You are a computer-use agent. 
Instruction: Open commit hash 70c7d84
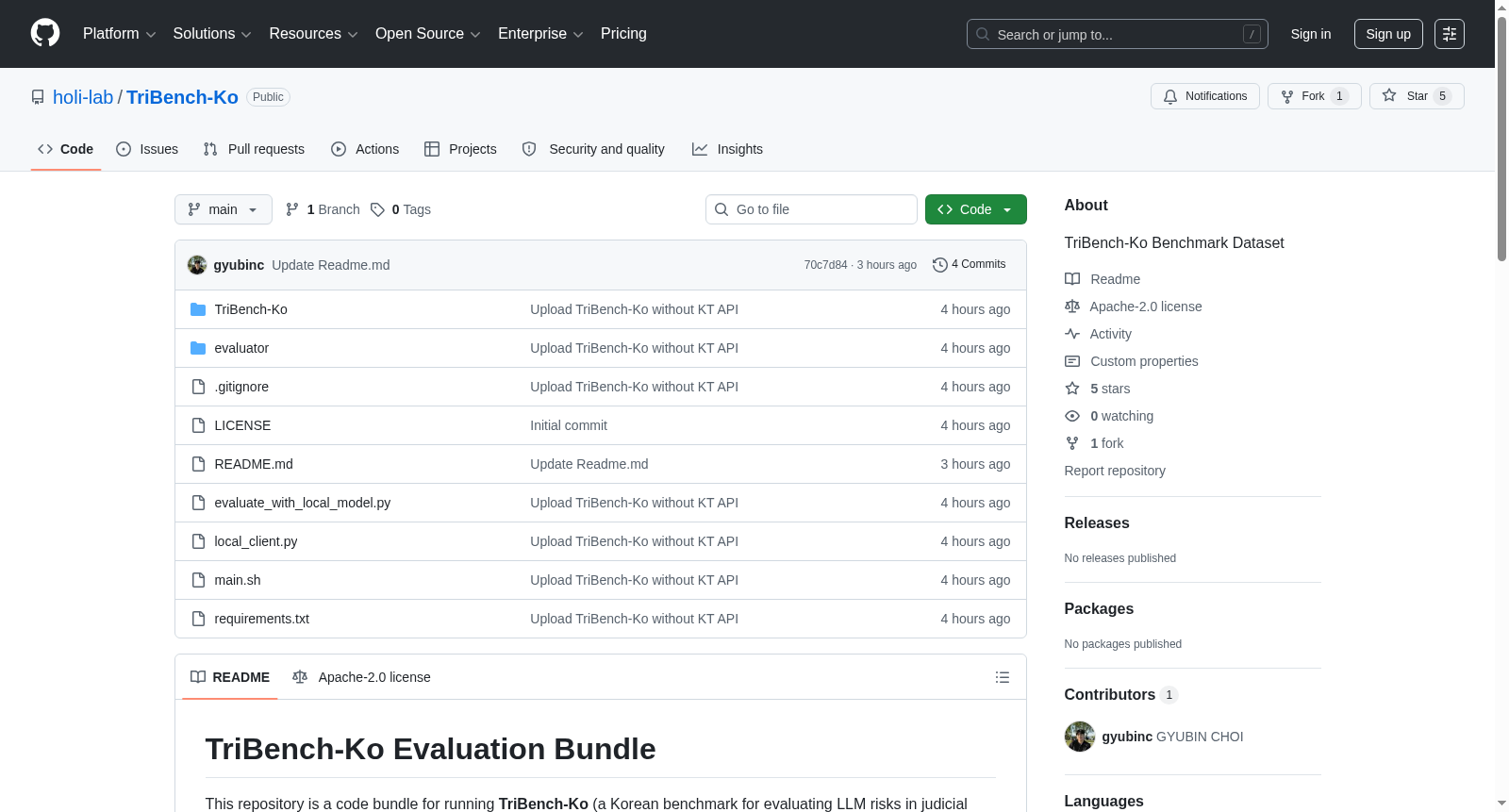click(825, 265)
